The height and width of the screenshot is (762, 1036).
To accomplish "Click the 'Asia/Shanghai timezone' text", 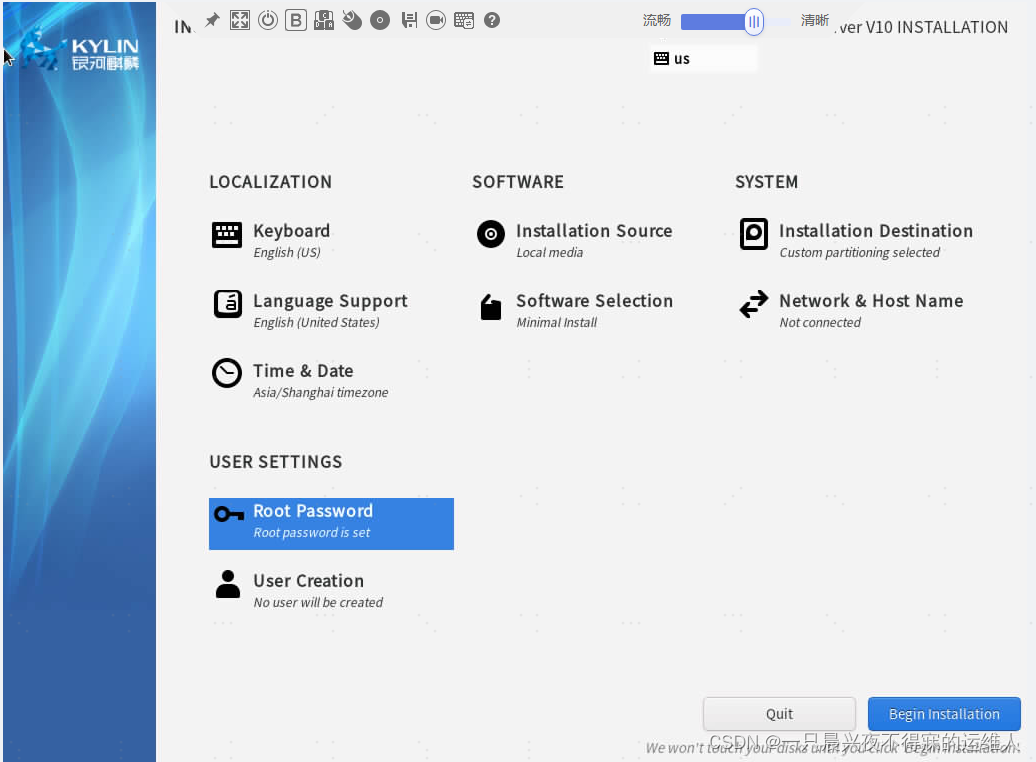I will click(320, 393).
